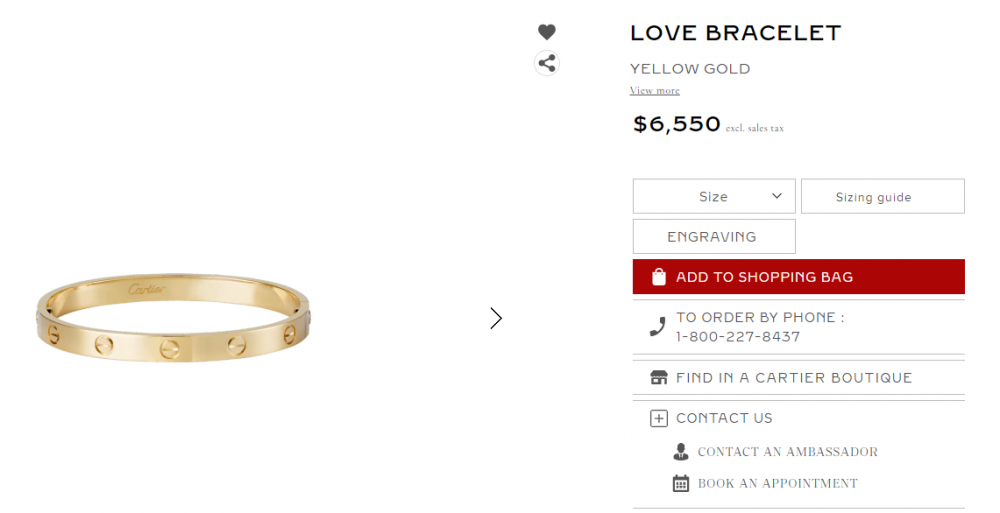The height and width of the screenshot is (513, 1000).
Task: Click the gold Love bracelet image
Action: pyautogui.click(x=175, y=317)
